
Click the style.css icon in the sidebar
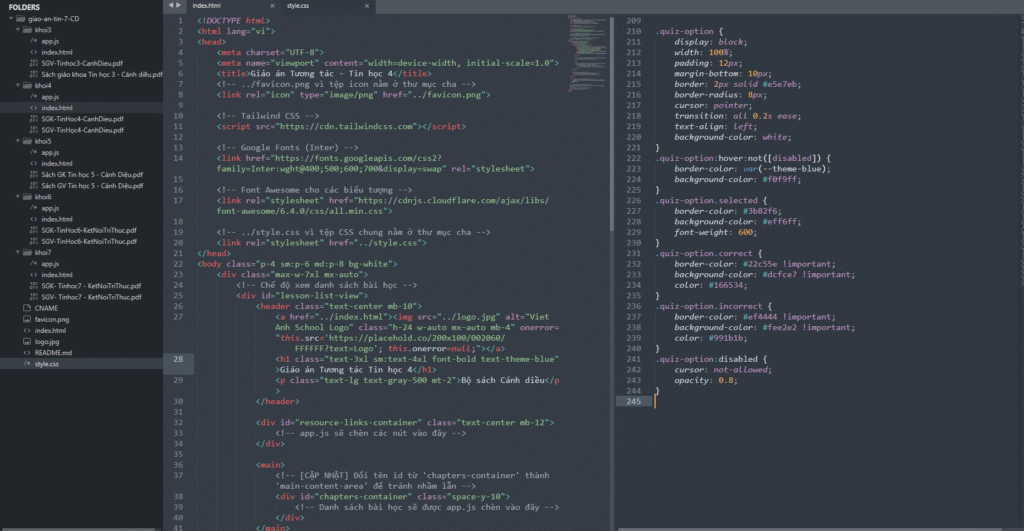coord(27,364)
